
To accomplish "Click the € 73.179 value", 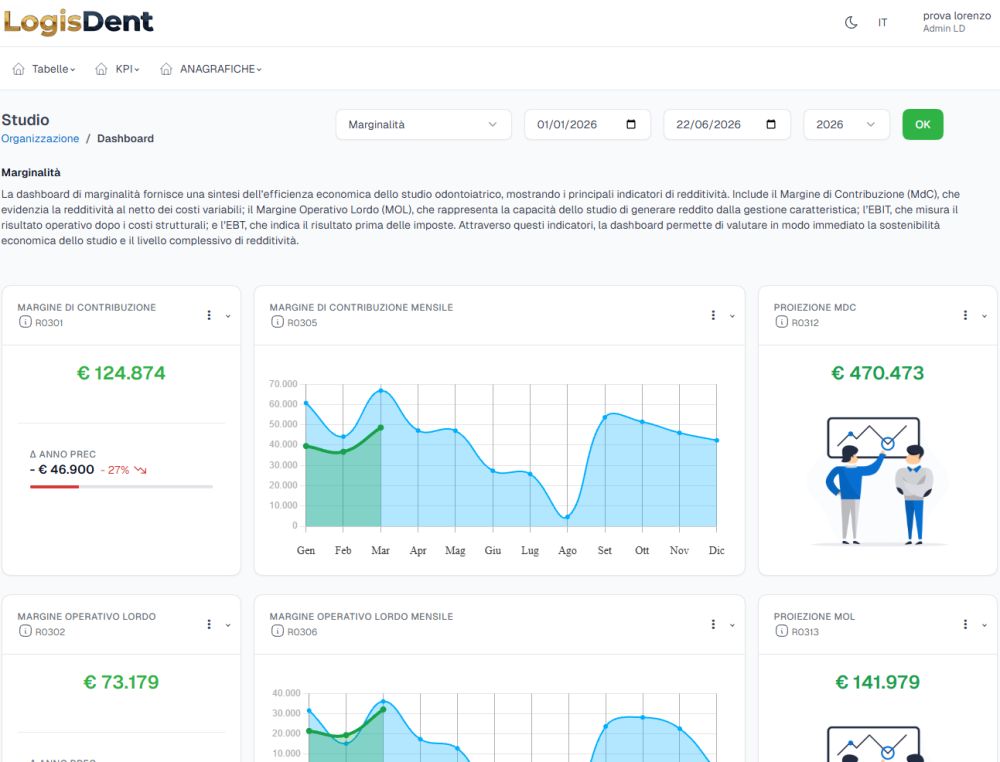I will point(121,682).
